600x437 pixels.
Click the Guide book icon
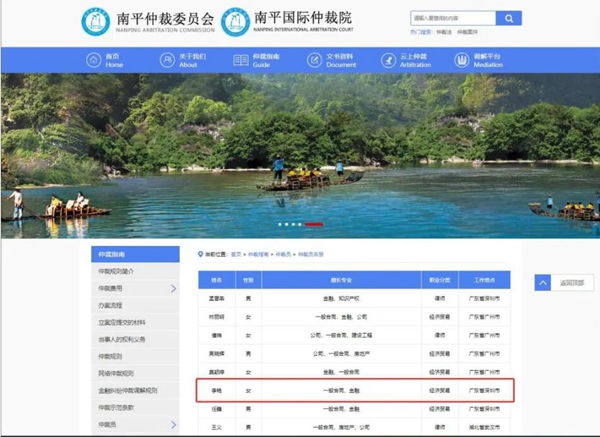click(240, 60)
